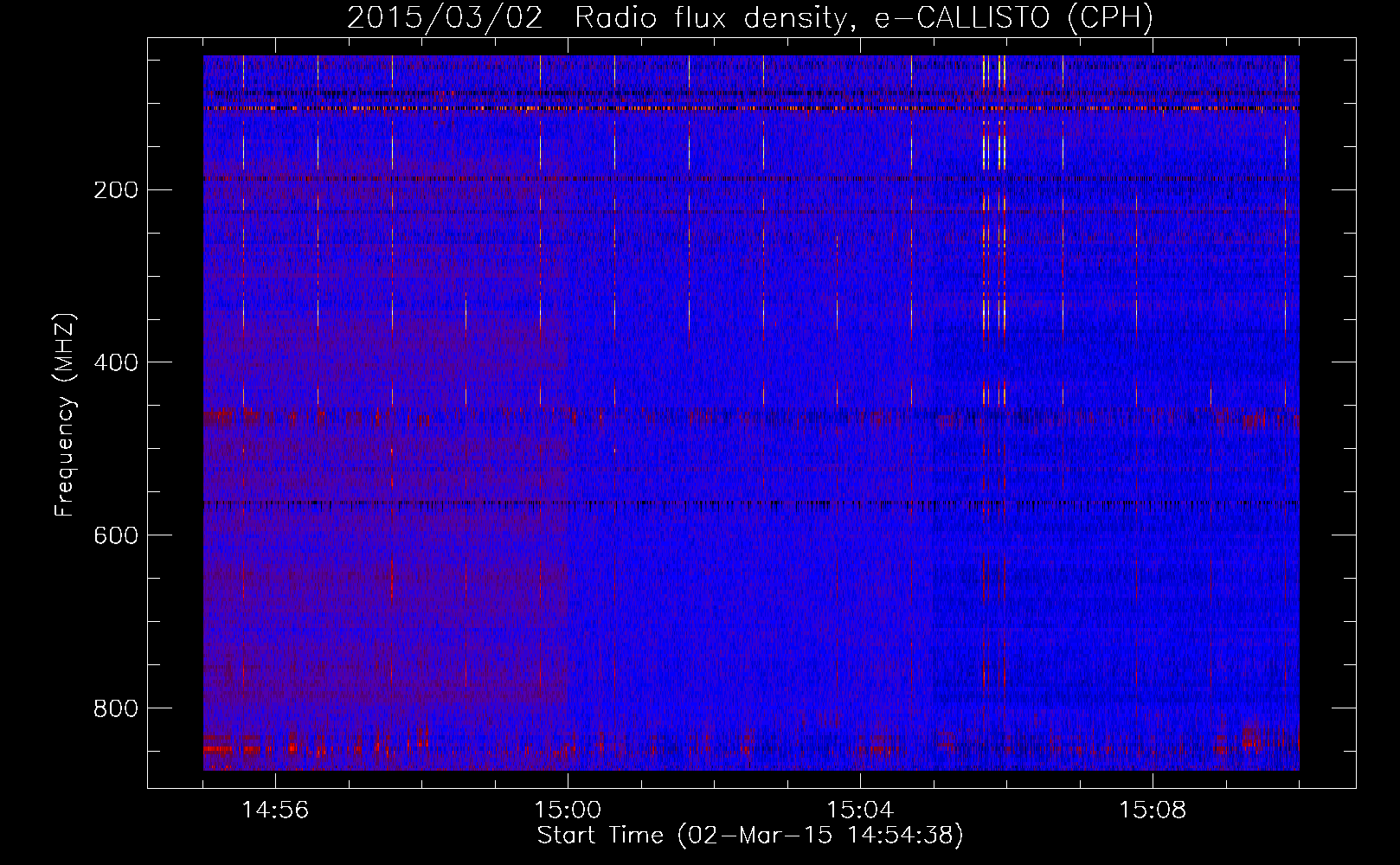Click the 14:56 time tick label
Image resolution: width=1400 pixels, height=865 pixels.
(x=275, y=811)
